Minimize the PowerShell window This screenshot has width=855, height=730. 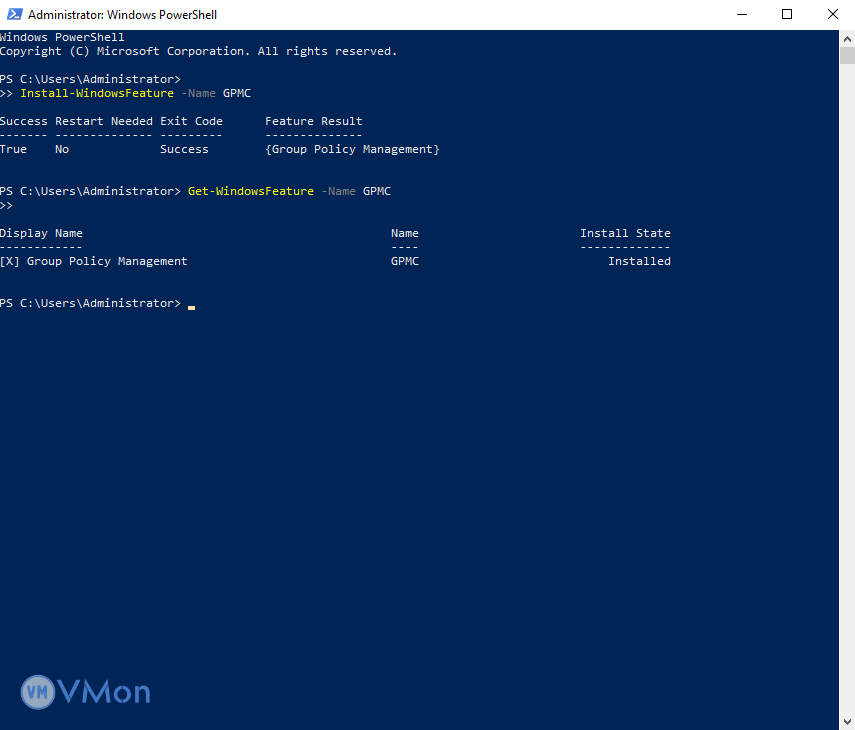[x=742, y=15]
